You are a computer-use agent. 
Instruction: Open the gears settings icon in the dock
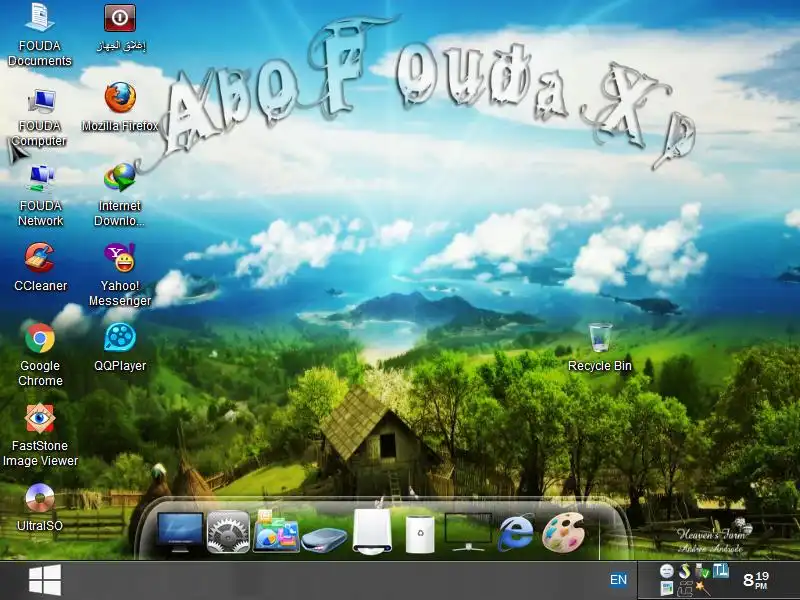point(228,532)
